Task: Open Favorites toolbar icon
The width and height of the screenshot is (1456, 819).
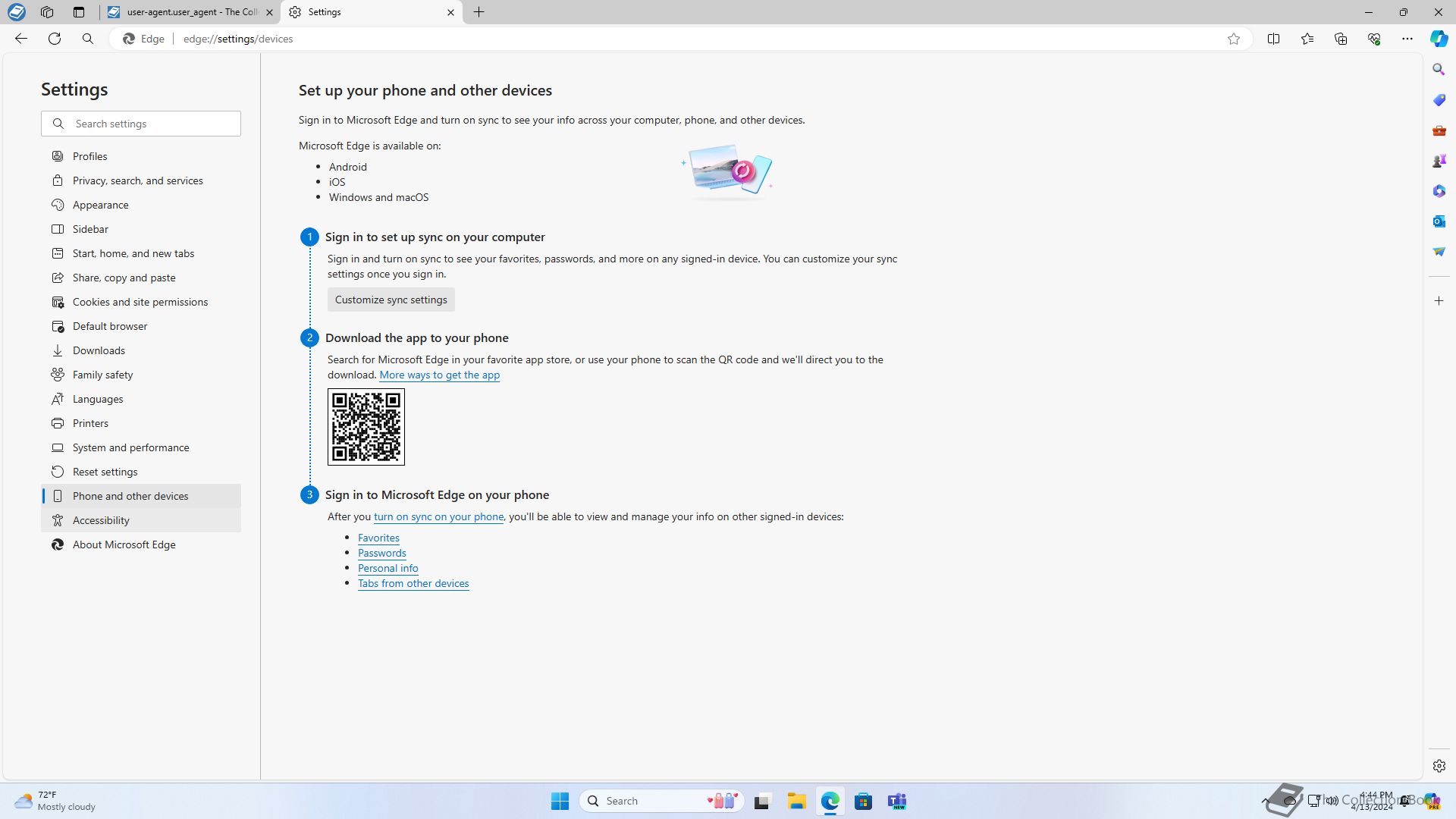Action: click(1307, 39)
